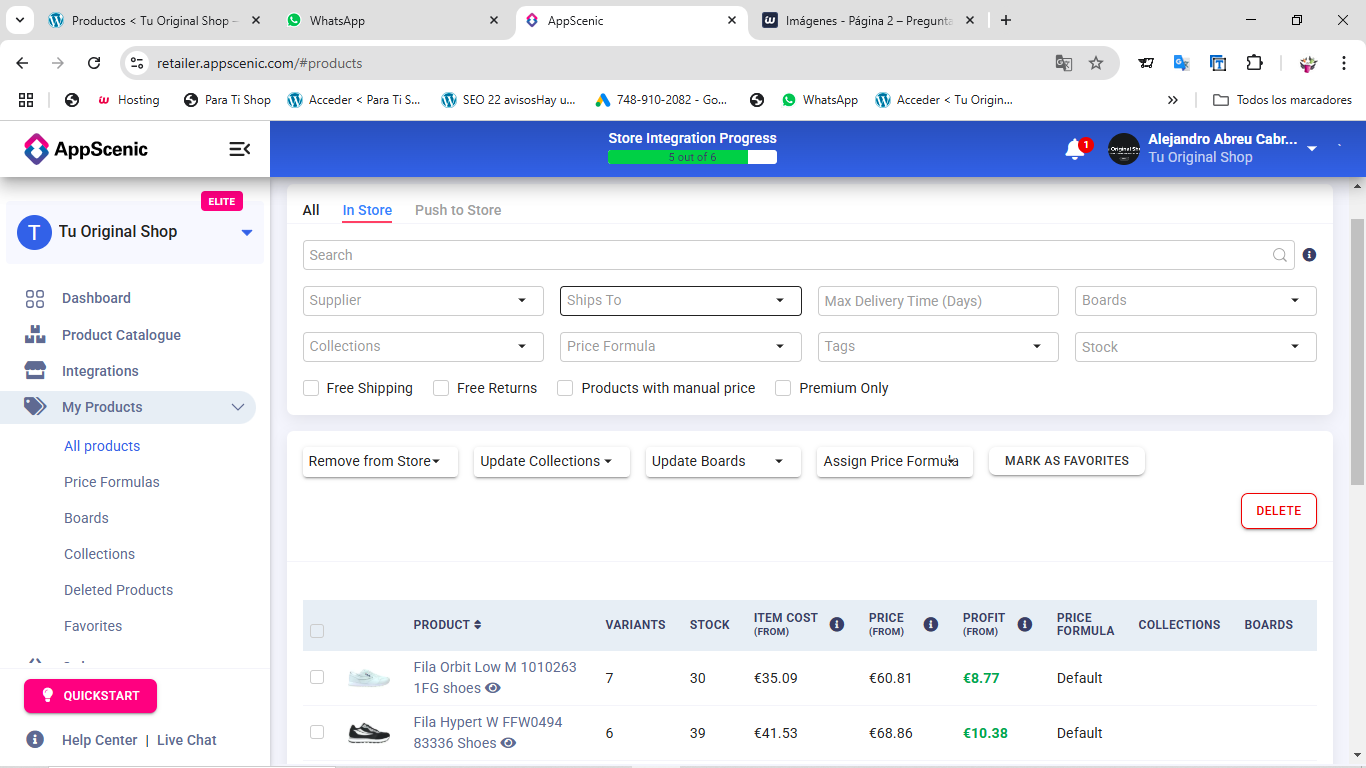Open the Supplier dropdown

tap(423, 301)
